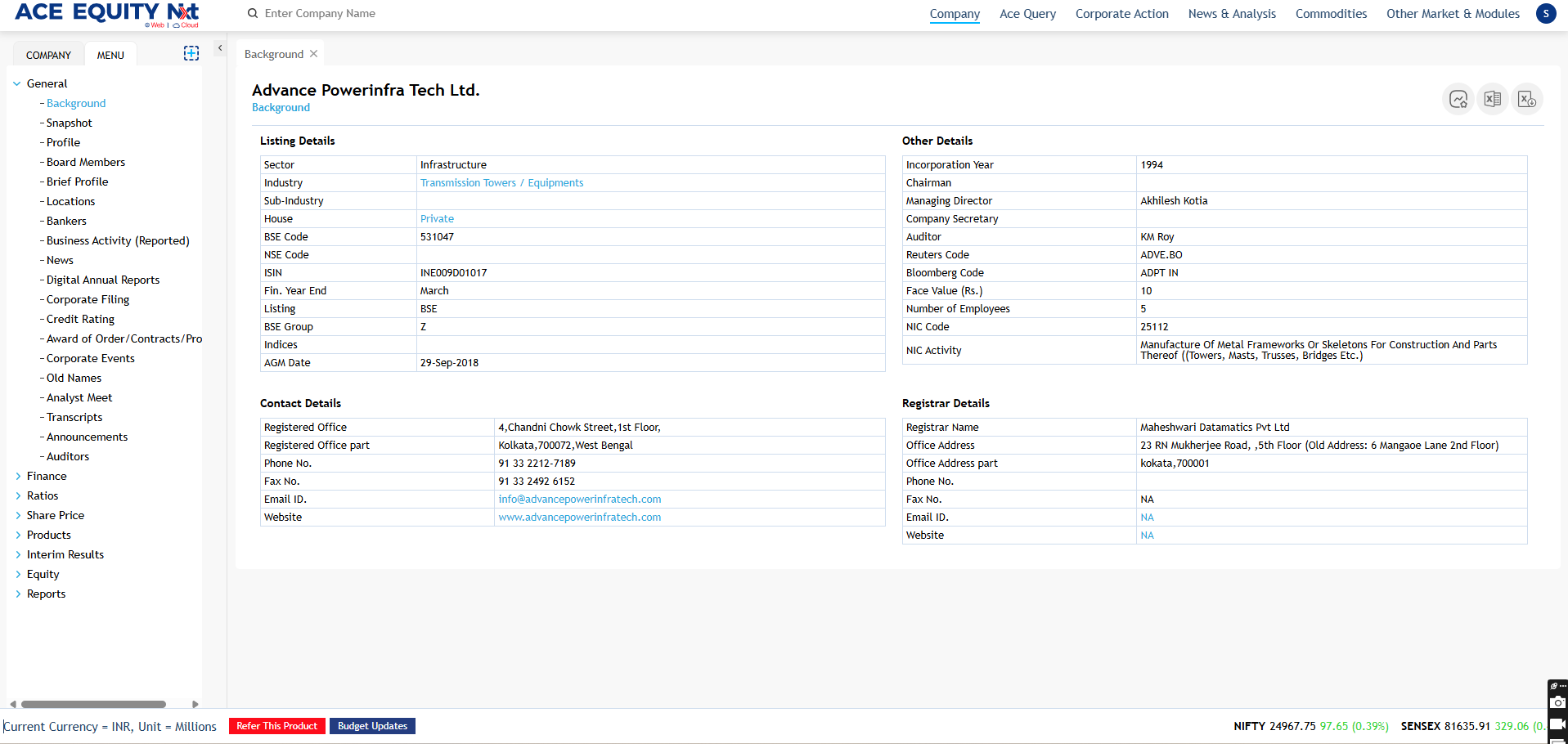Click the Excel download icon
This screenshot has width=1568, height=744.
pos(1526,100)
